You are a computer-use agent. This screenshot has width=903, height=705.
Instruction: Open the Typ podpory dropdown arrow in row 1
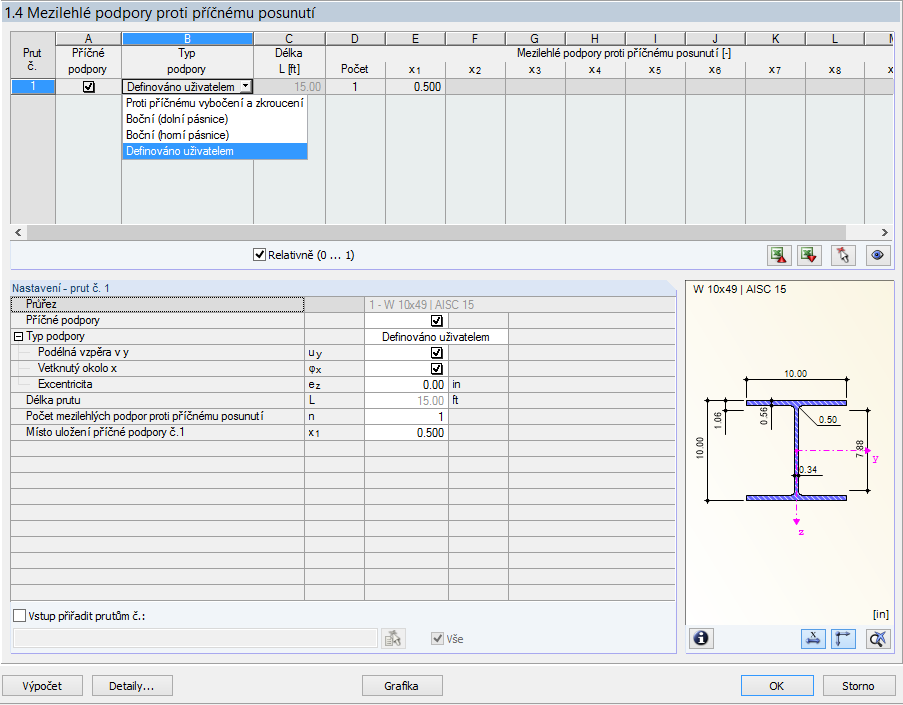coord(246,86)
